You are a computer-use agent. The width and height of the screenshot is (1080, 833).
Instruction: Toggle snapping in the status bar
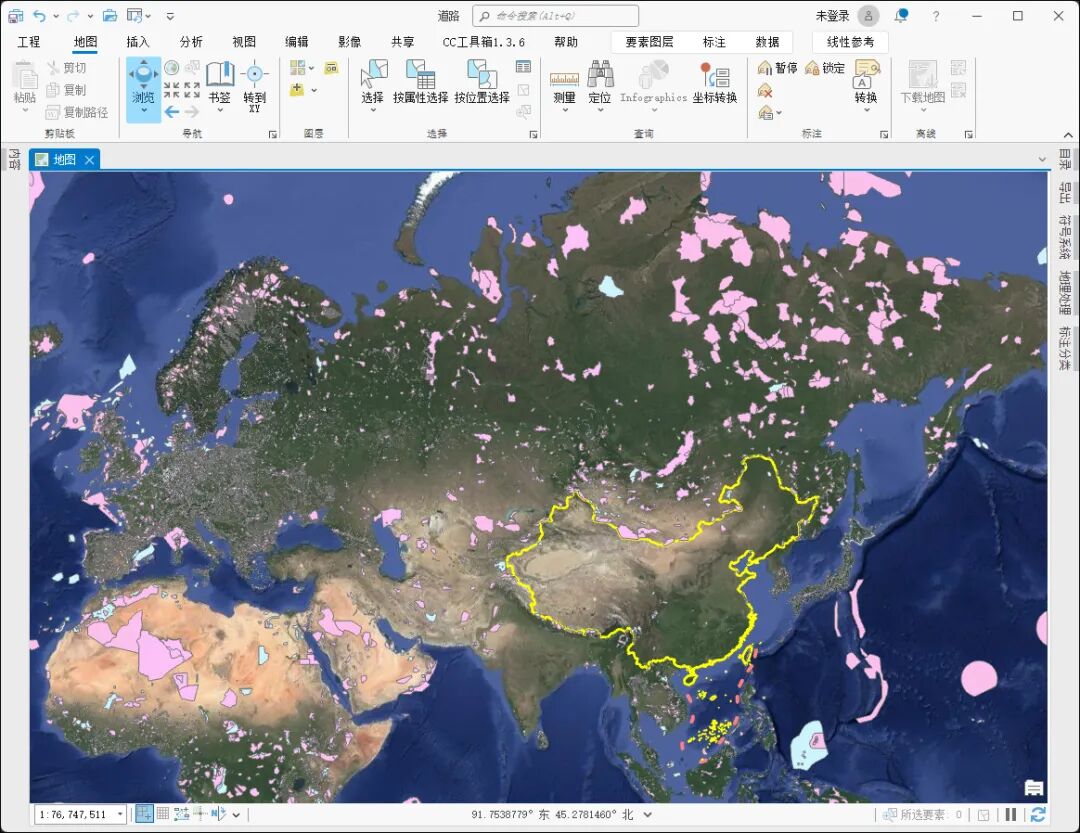[144, 814]
